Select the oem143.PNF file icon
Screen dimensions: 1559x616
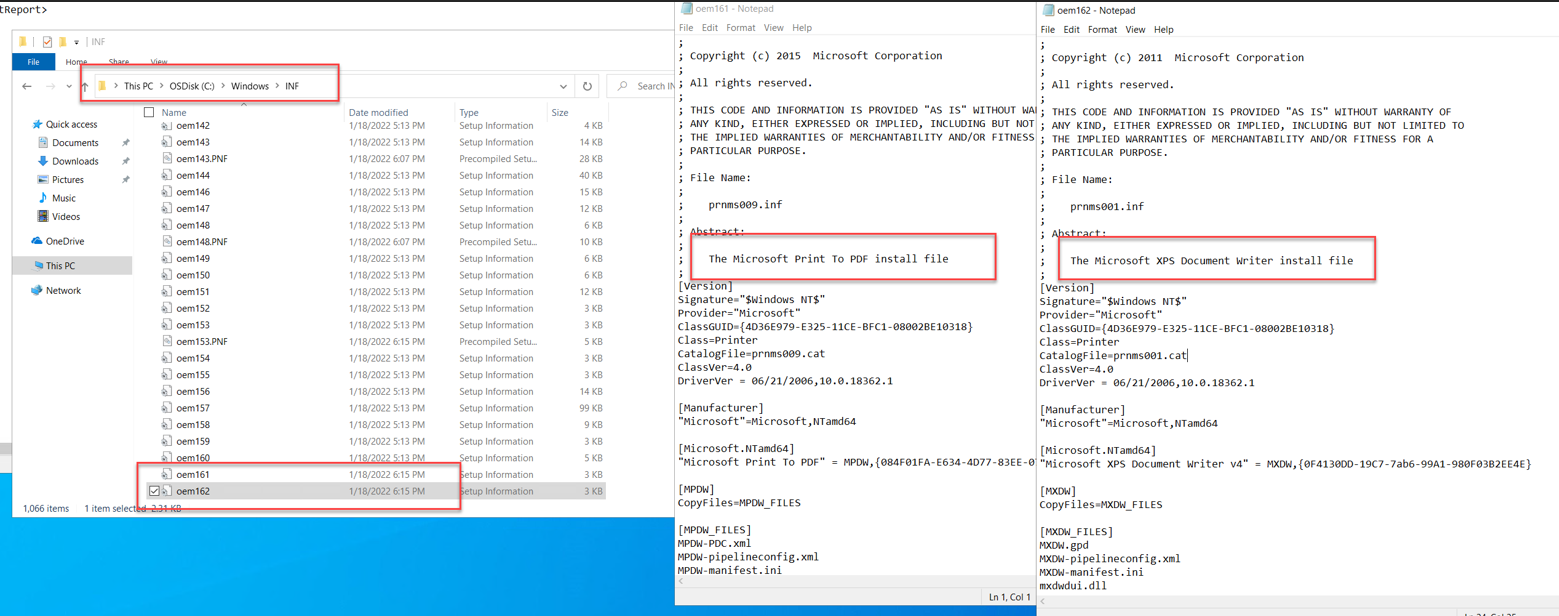click(x=167, y=159)
